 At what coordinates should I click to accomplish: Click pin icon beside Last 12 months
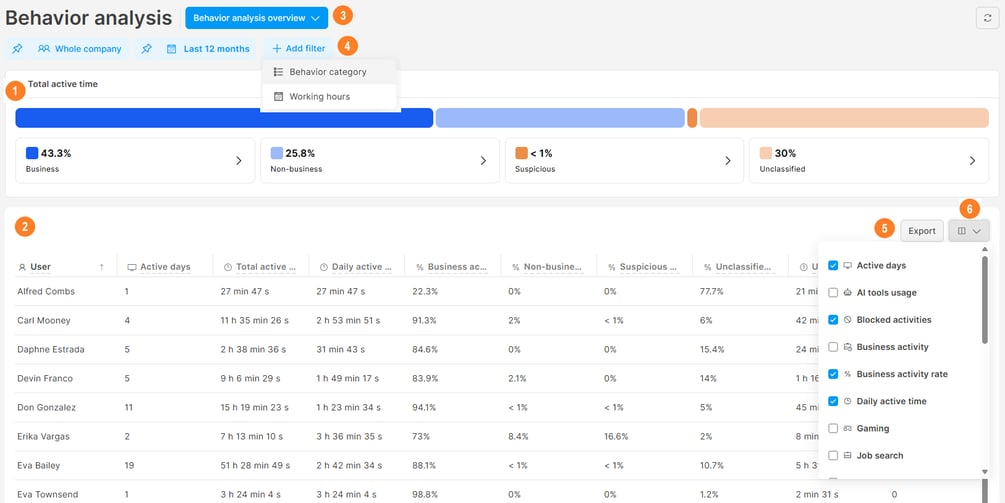tap(147, 49)
